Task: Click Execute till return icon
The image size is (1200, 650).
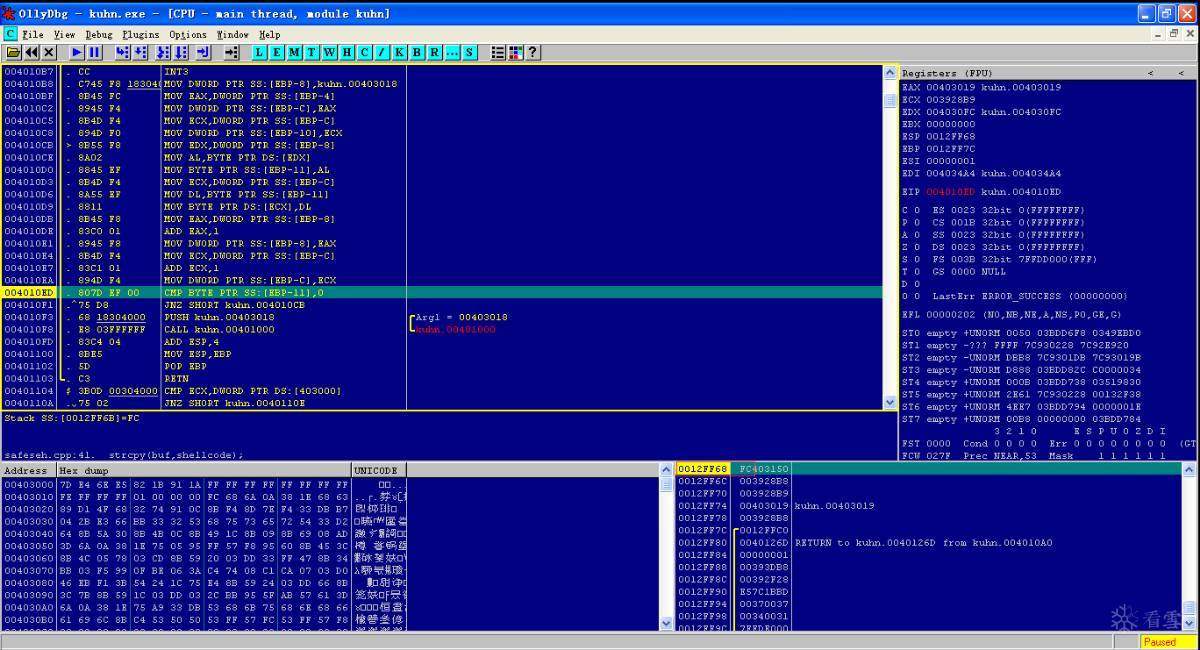Action: (x=203, y=52)
